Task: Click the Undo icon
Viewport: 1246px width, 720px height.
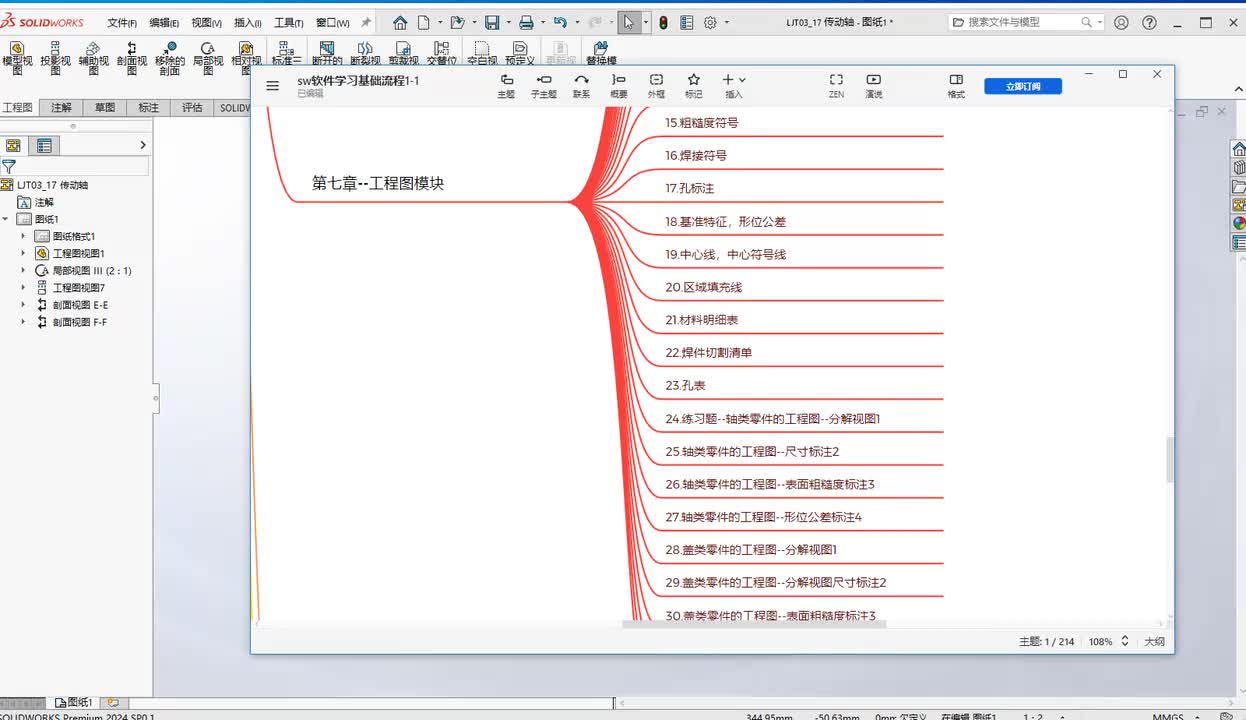Action: pyautogui.click(x=560, y=22)
